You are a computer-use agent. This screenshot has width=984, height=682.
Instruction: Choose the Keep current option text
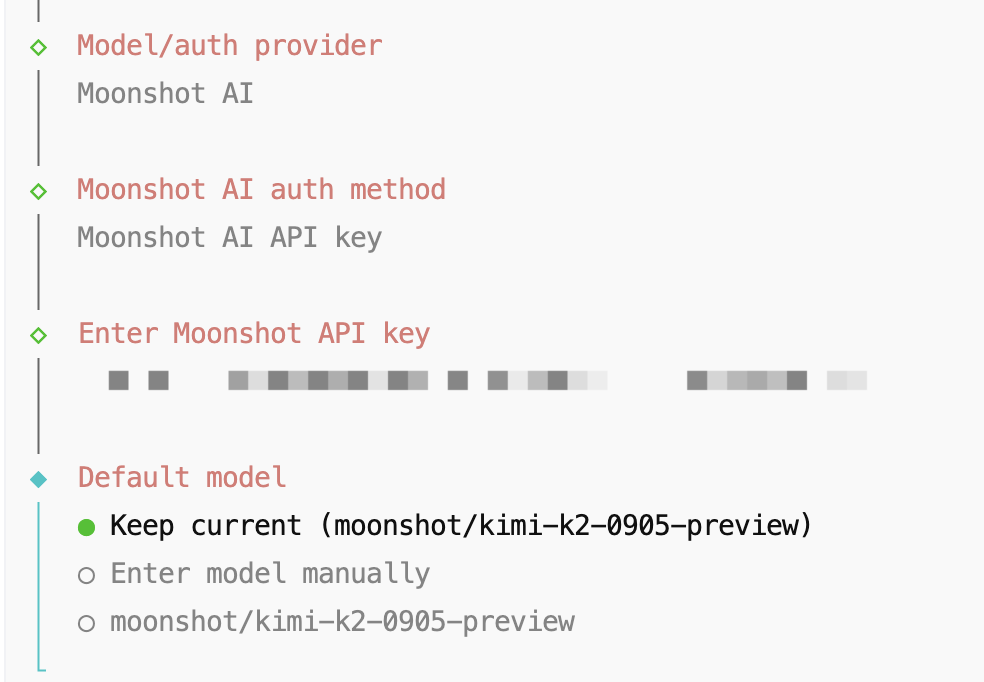coord(460,526)
